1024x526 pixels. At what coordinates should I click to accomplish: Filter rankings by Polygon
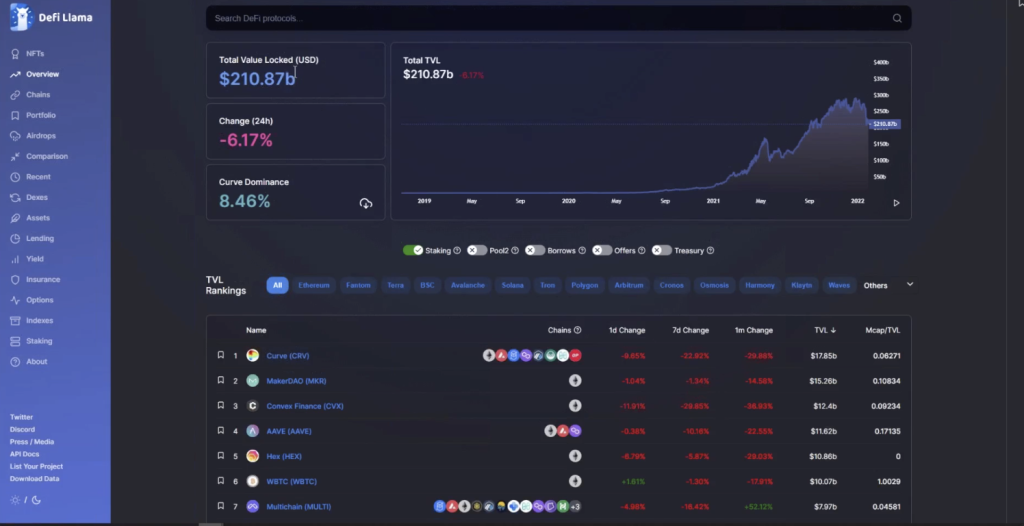click(x=584, y=285)
